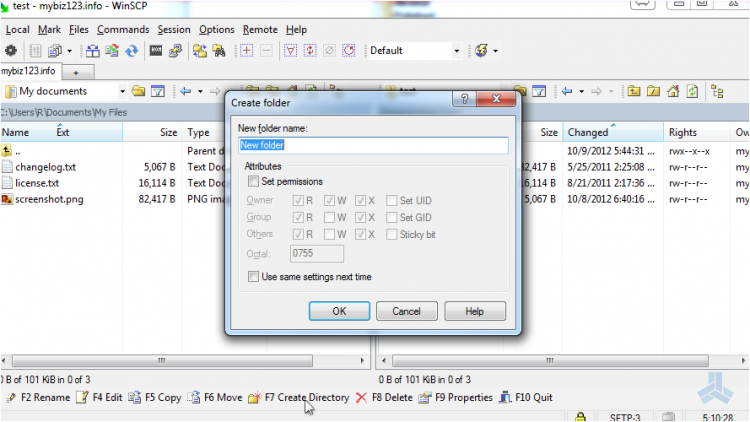Viewport: 750px width, 422px height.
Task: Click the new session plus tab
Action: pos(76,73)
